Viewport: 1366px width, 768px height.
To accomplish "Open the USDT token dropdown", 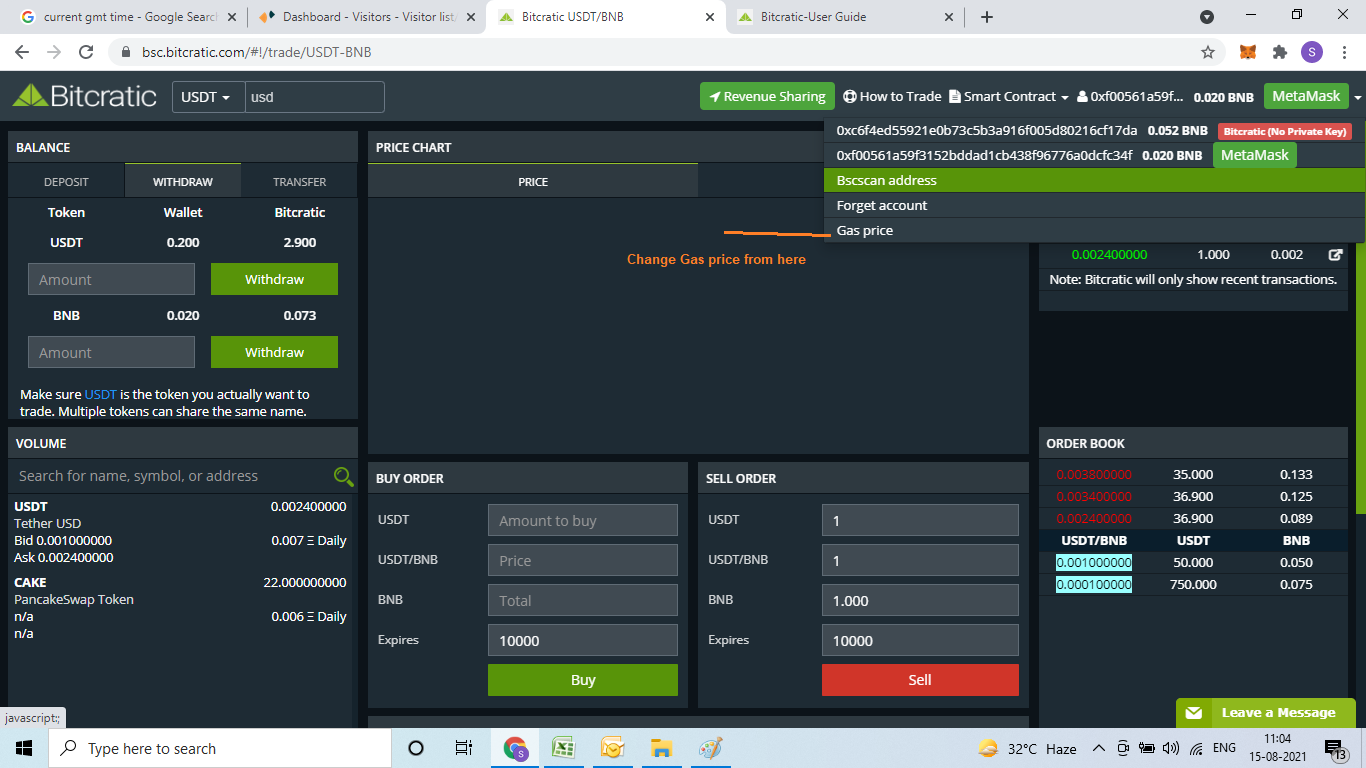I will pos(206,97).
